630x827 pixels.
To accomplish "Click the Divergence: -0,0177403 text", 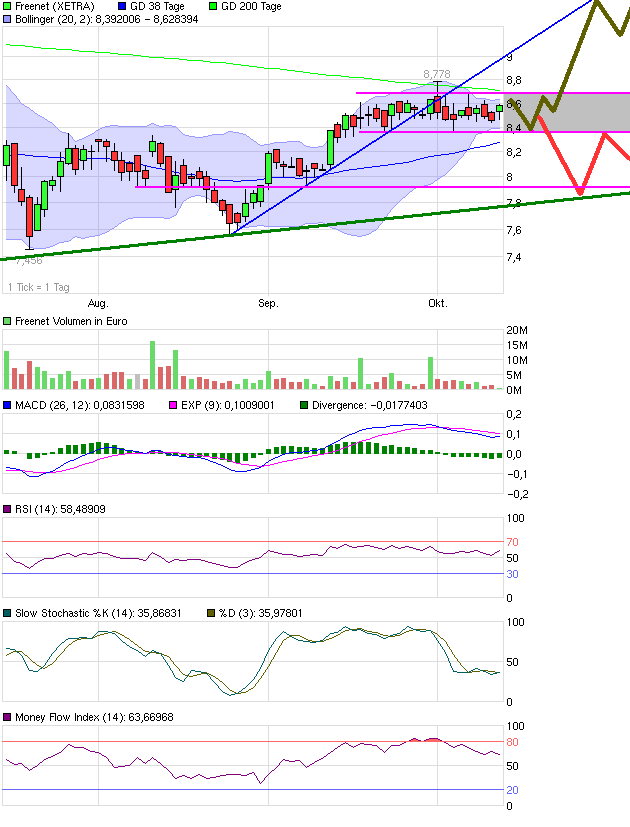I will (370, 406).
